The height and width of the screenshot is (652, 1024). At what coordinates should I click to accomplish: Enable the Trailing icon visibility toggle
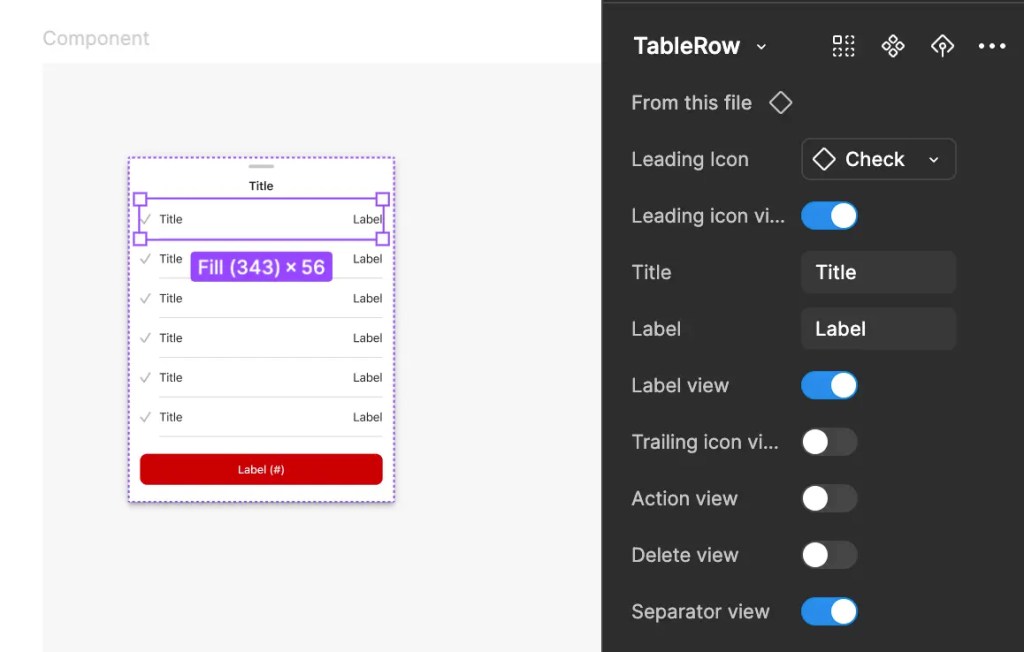pyautogui.click(x=829, y=442)
